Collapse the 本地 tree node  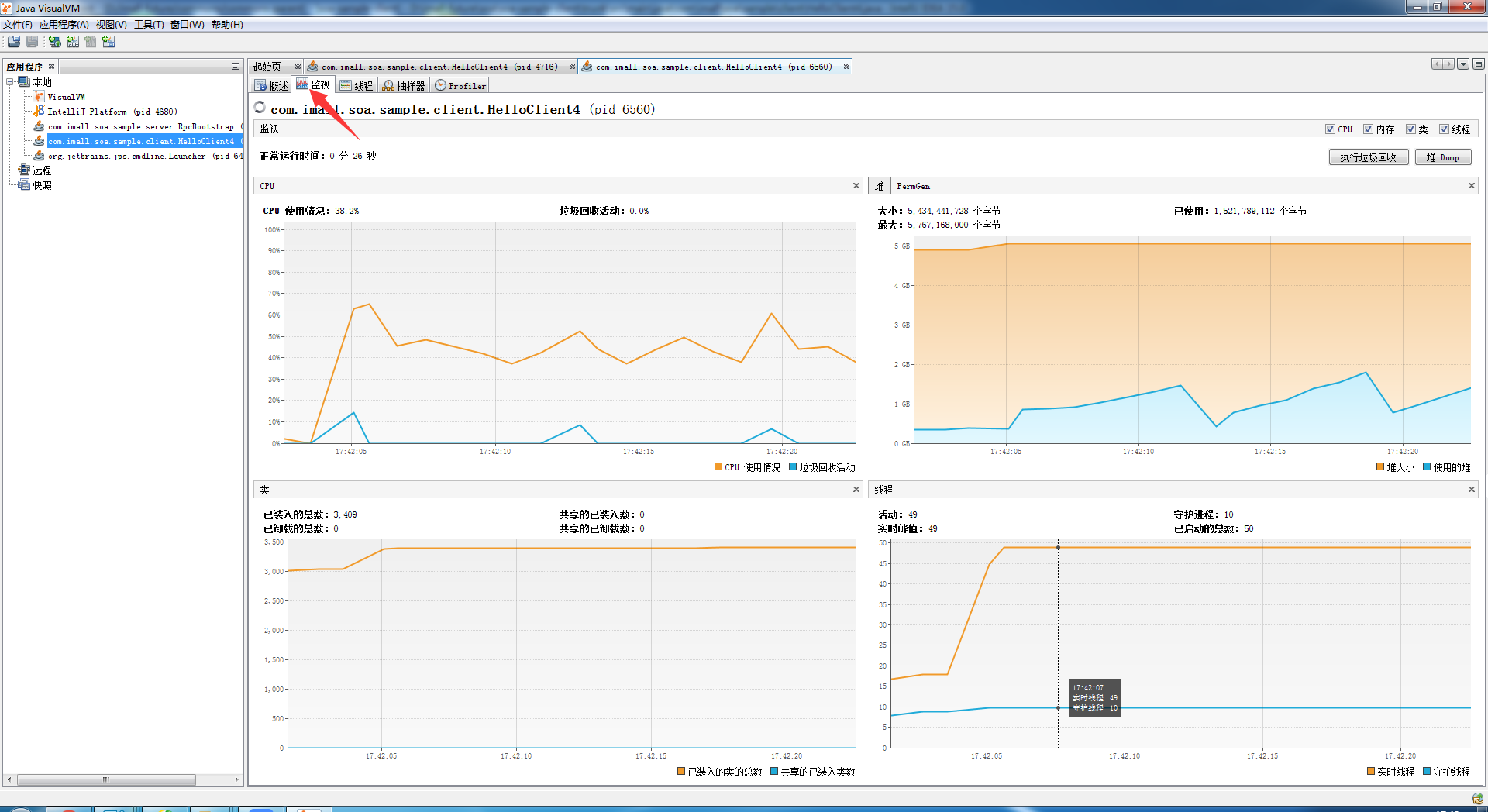coord(10,82)
